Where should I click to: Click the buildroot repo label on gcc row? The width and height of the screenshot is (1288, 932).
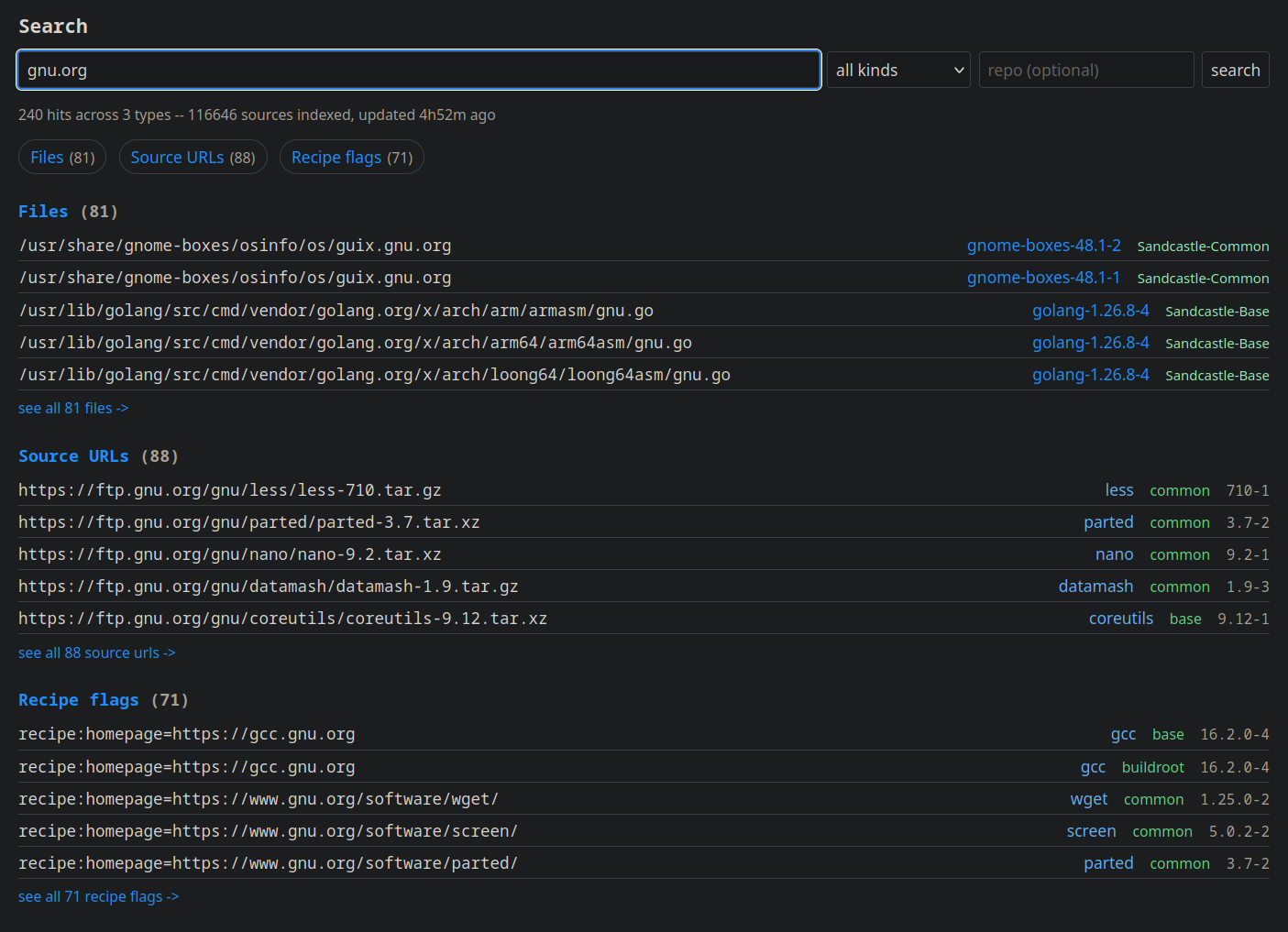[1153, 767]
